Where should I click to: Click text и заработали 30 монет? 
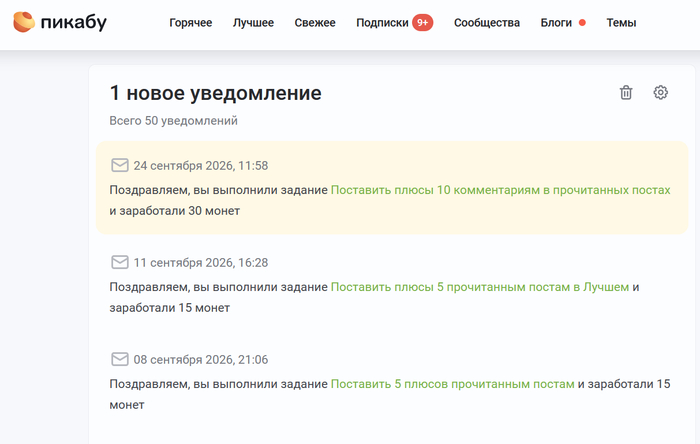pyautogui.click(x=175, y=211)
